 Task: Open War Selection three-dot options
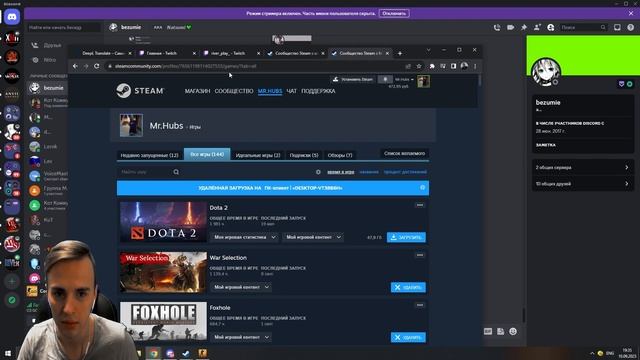[420, 255]
